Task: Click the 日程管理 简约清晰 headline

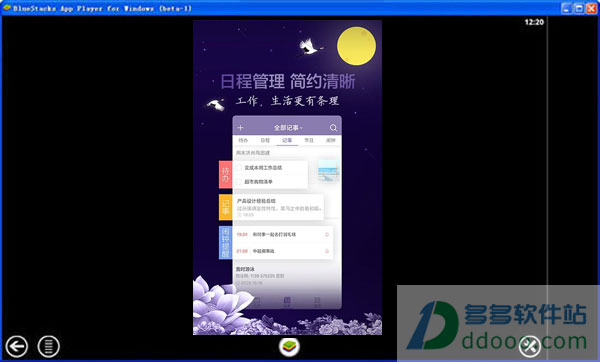Action: tap(288, 81)
